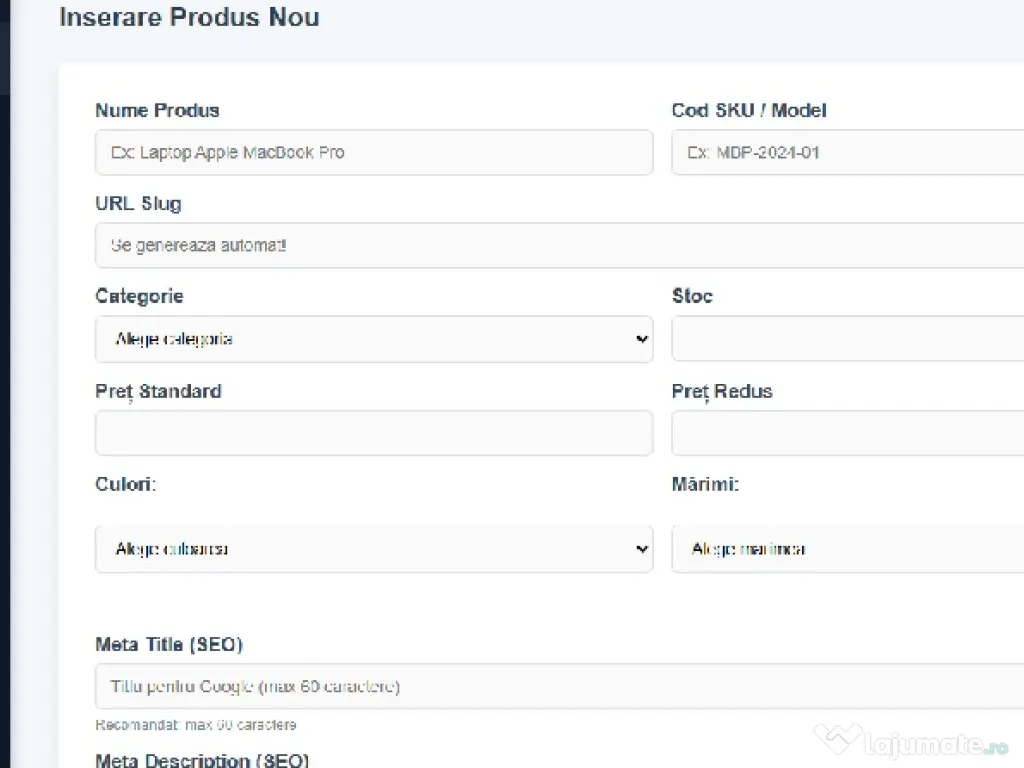Expand the Culori color selector
Image resolution: width=1024 pixels, height=768 pixels.
coord(374,549)
